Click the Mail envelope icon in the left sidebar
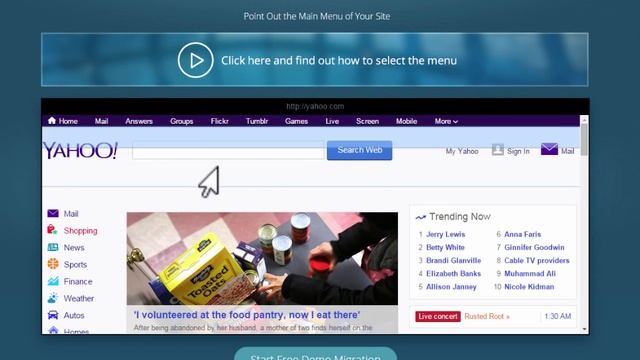Image resolution: width=640 pixels, height=360 pixels. 53,213
